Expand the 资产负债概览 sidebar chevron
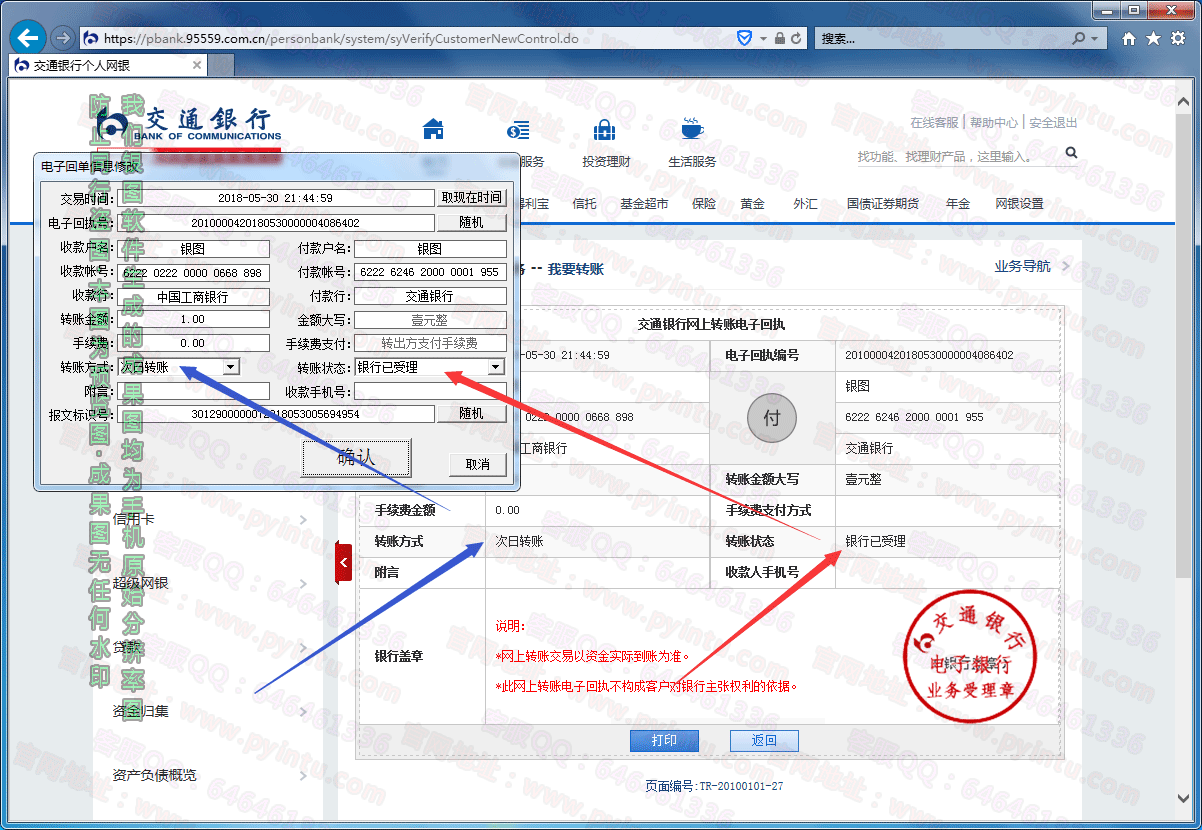The width and height of the screenshot is (1202, 830). tap(303, 775)
